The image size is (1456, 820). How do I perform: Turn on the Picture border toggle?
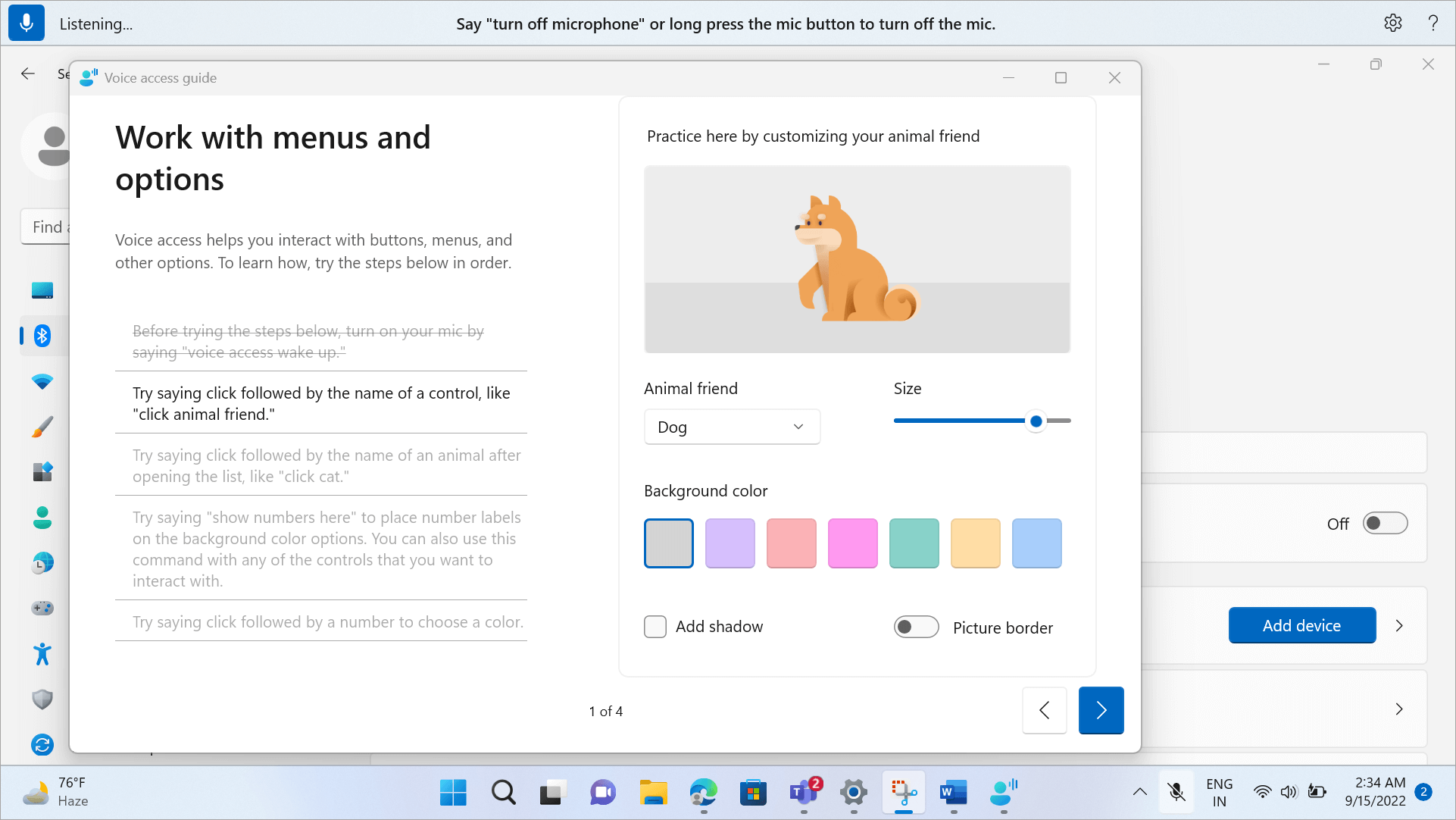tap(916, 627)
